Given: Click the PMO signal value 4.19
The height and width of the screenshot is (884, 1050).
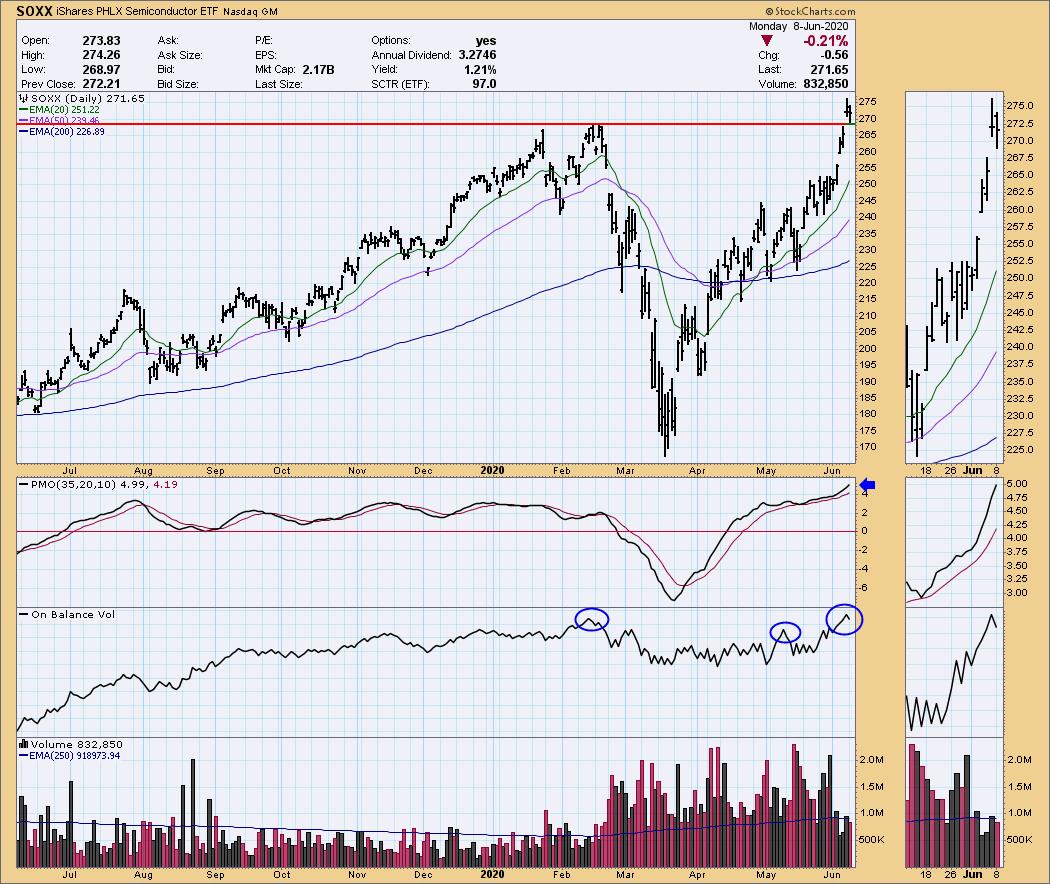Looking at the screenshot, I should [165, 484].
